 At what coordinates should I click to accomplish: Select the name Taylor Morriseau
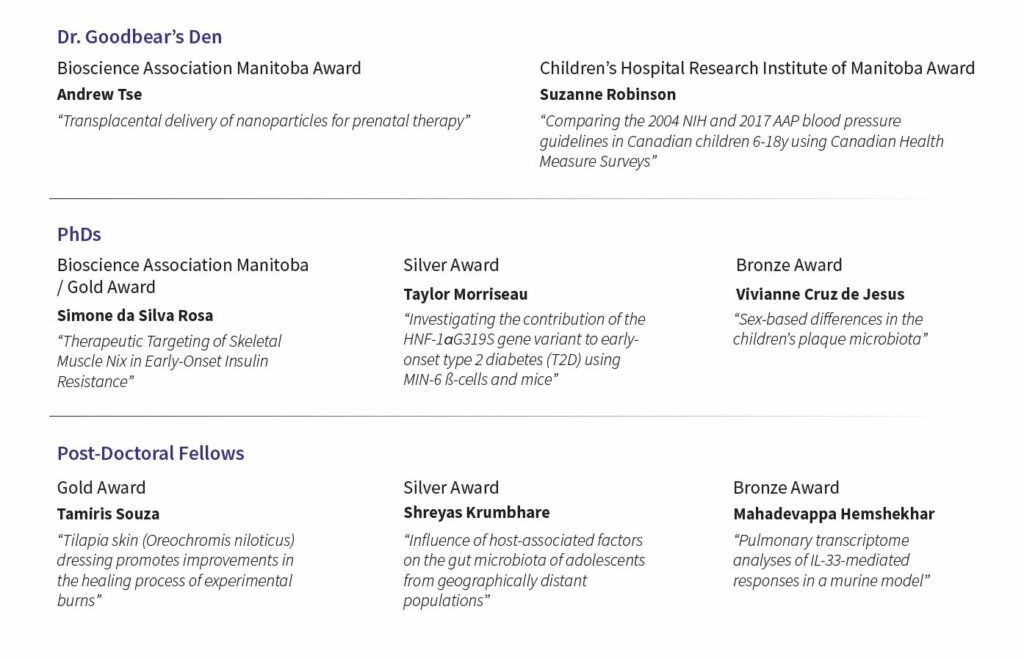(465, 294)
